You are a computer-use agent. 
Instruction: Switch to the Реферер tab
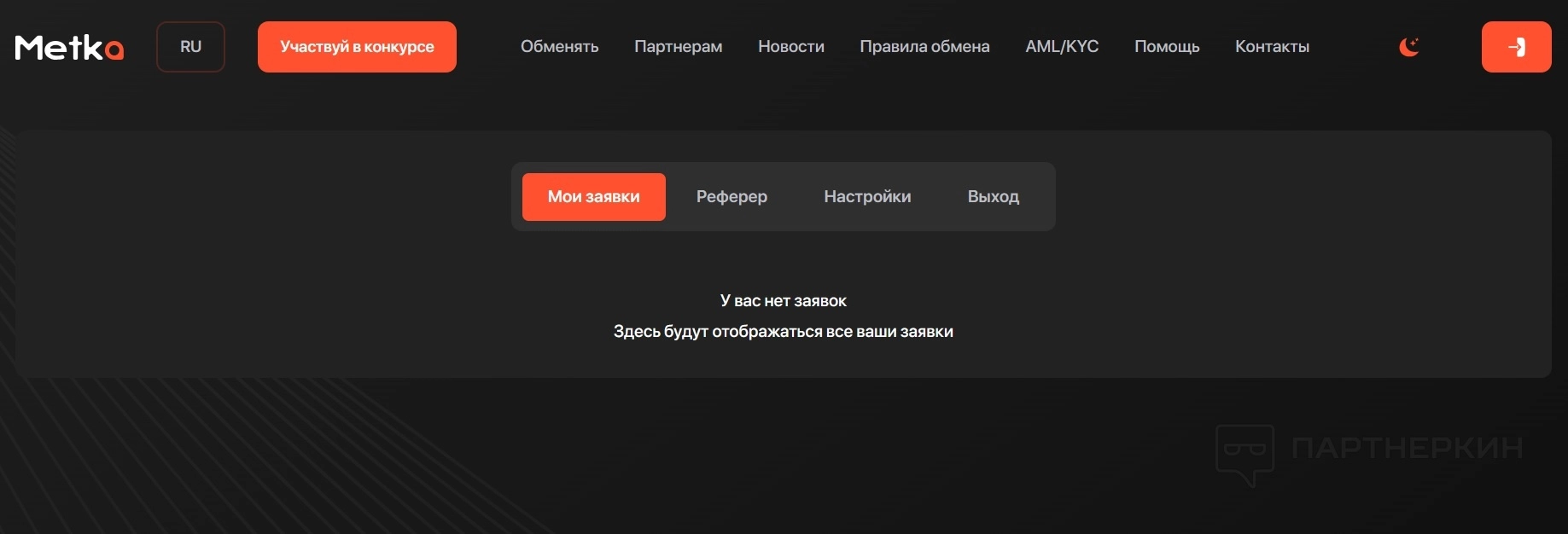(732, 197)
